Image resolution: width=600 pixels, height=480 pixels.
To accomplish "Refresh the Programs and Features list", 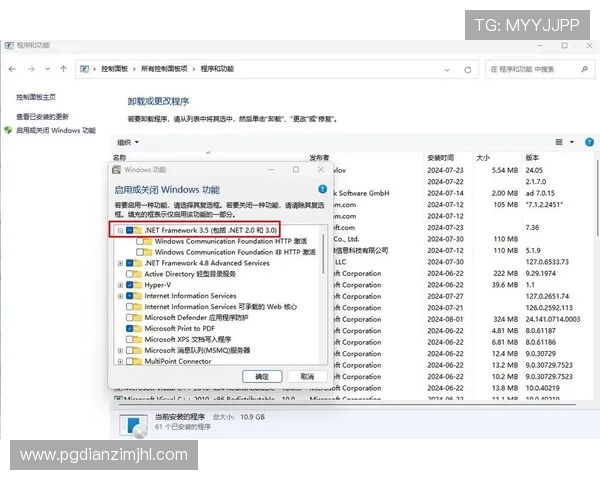I will [468, 70].
